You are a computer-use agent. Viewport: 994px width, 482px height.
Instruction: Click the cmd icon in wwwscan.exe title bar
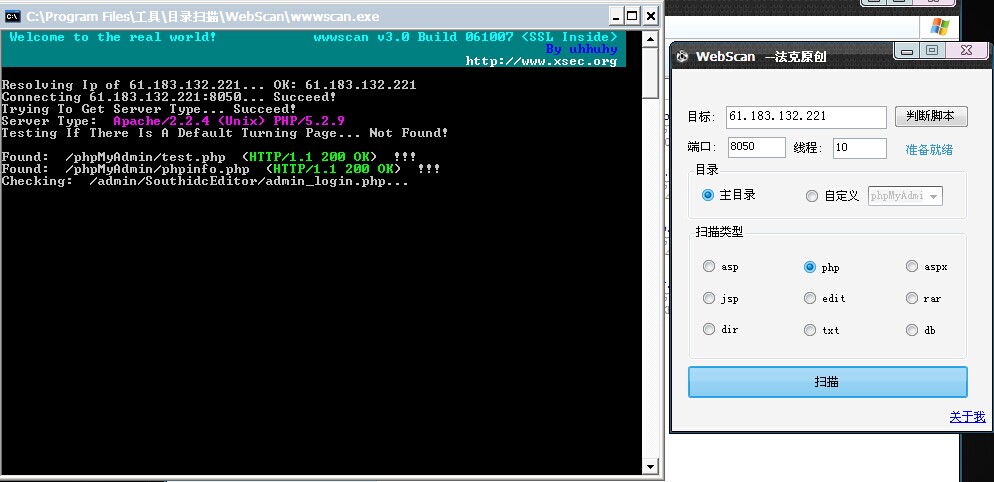point(13,16)
